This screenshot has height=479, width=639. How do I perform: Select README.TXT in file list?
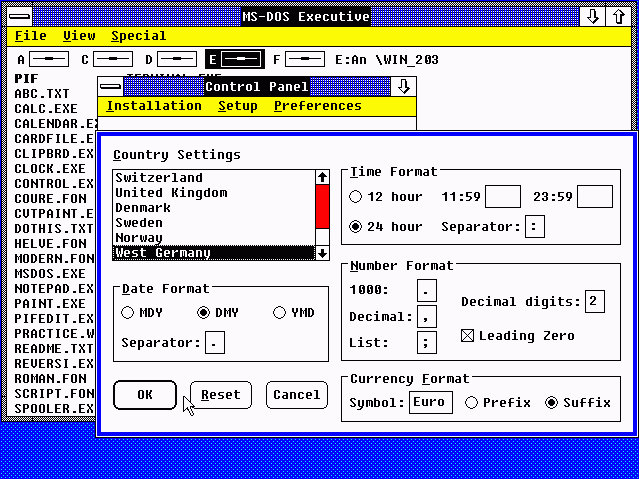pyautogui.click(x=54, y=349)
